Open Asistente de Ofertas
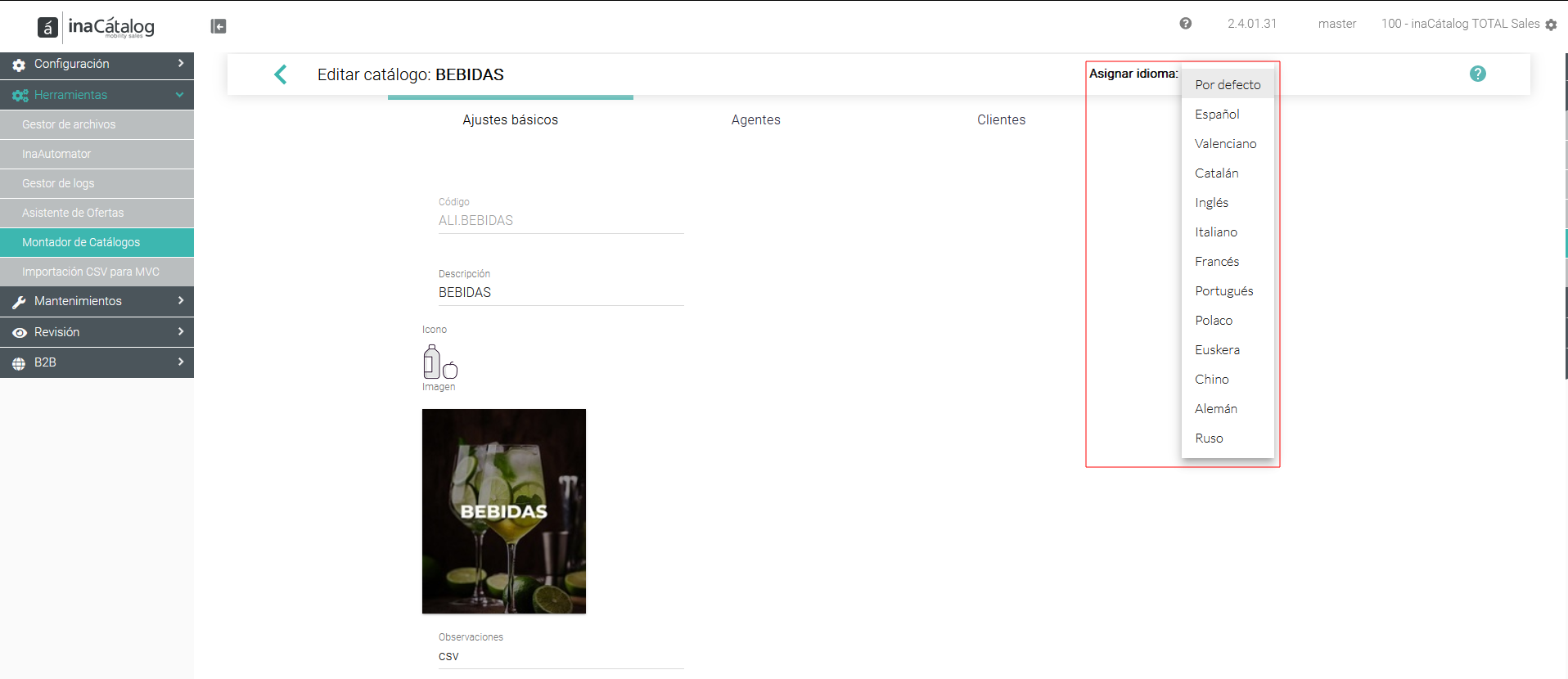The height and width of the screenshot is (679, 1568). (x=97, y=213)
